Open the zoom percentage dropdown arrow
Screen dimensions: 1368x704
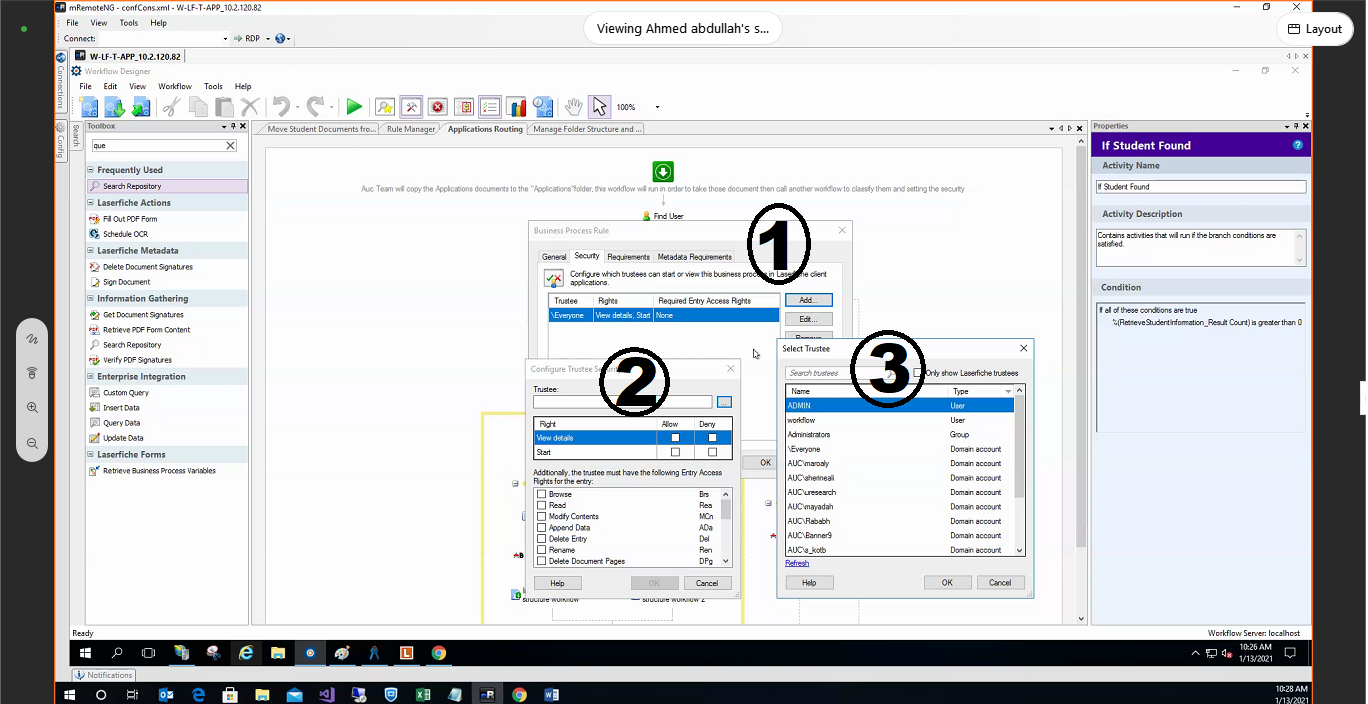[657, 107]
